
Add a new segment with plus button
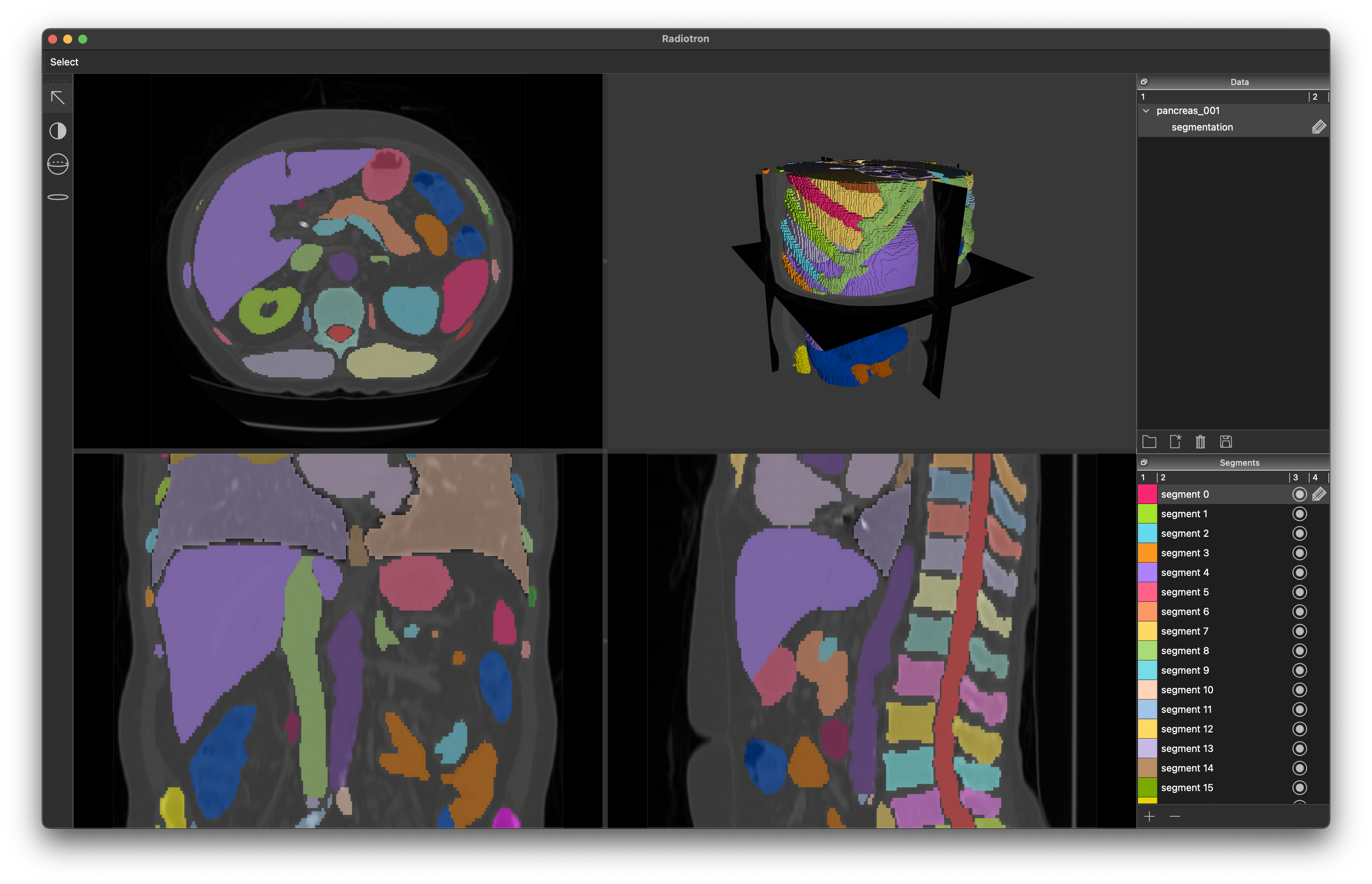1149,816
